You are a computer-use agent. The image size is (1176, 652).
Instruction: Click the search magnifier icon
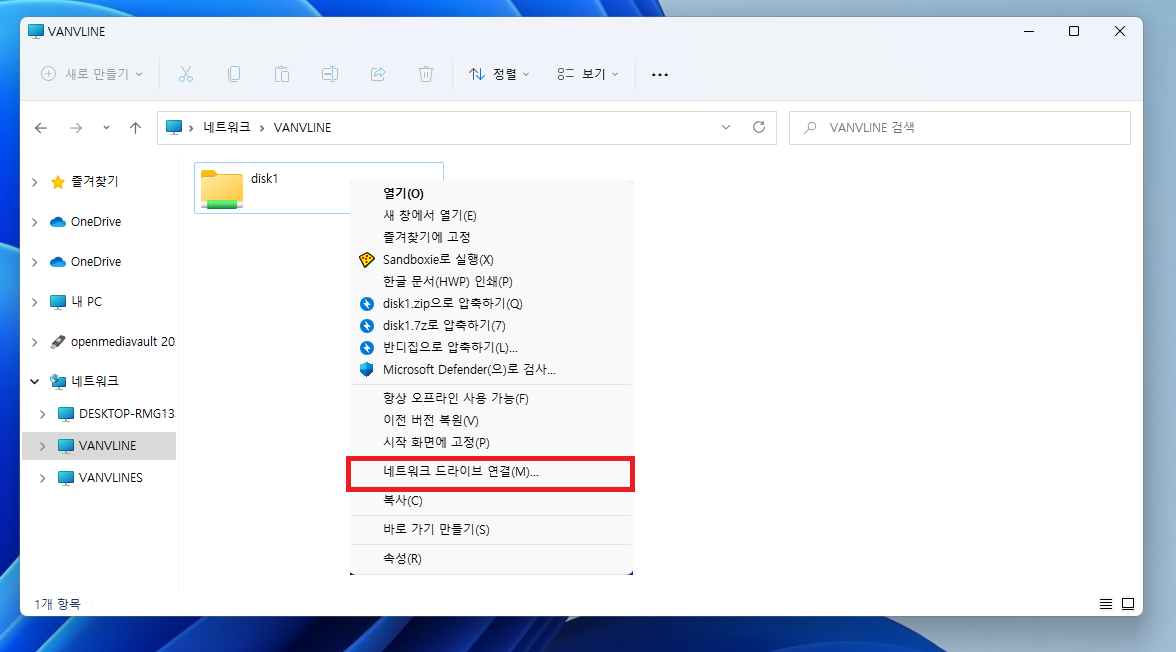pyautogui.click(x=810, y=128)
